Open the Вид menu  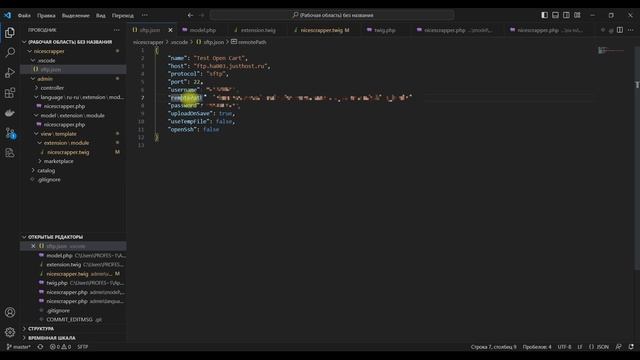point(101,16)
